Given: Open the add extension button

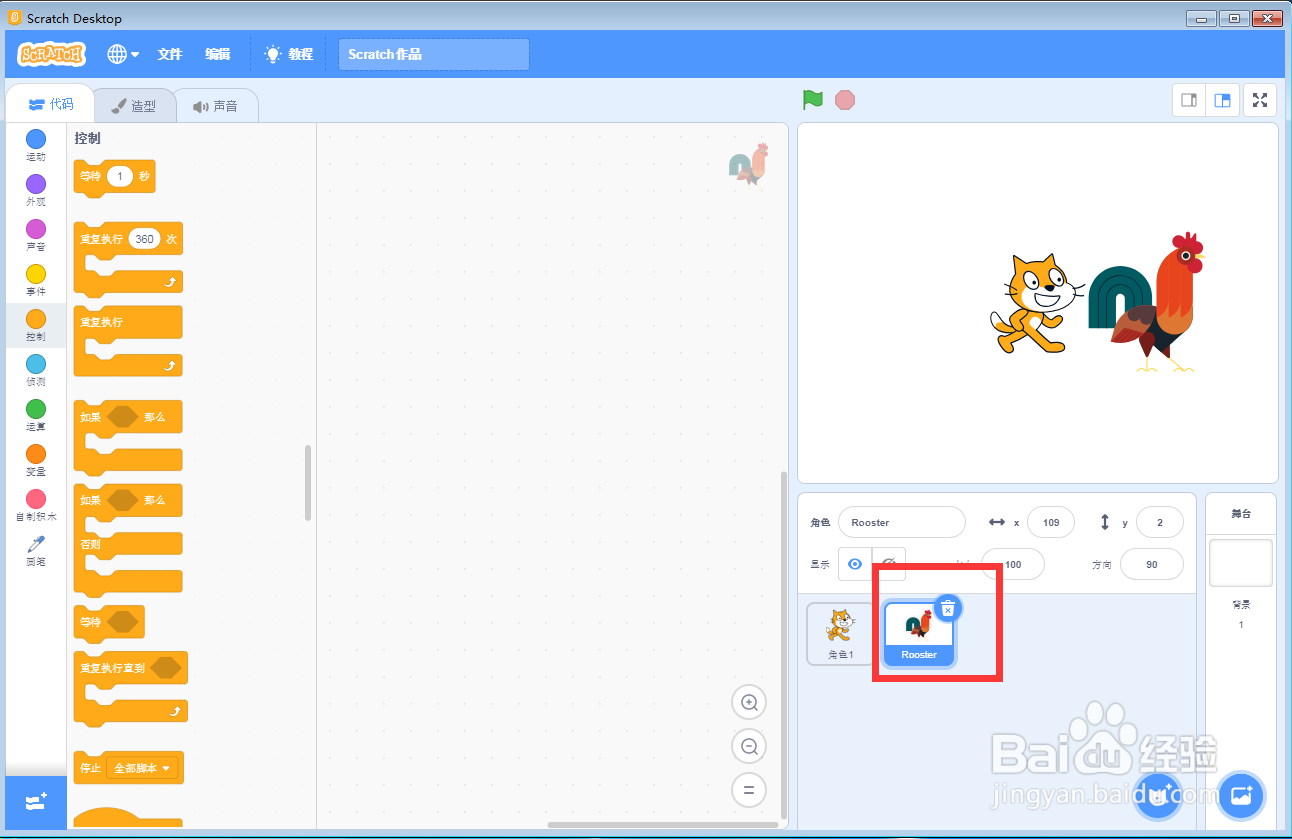Looking at the screenshot, I should (36, 802).
